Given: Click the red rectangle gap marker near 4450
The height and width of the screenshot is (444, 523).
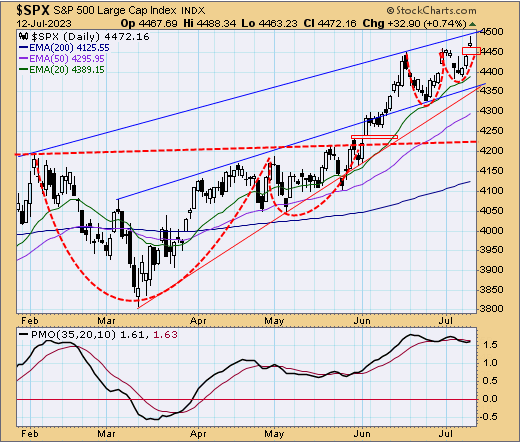Looking at the screenshot, I should pos(471,51).
